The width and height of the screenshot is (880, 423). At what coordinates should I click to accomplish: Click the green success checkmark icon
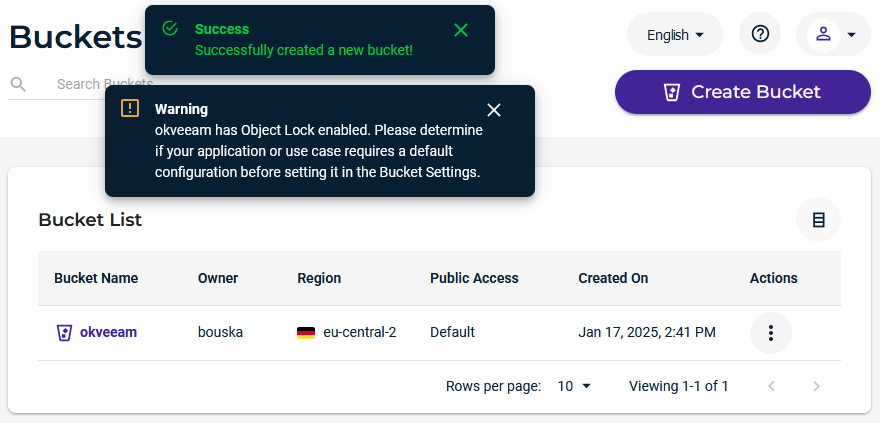pos(170,30)
